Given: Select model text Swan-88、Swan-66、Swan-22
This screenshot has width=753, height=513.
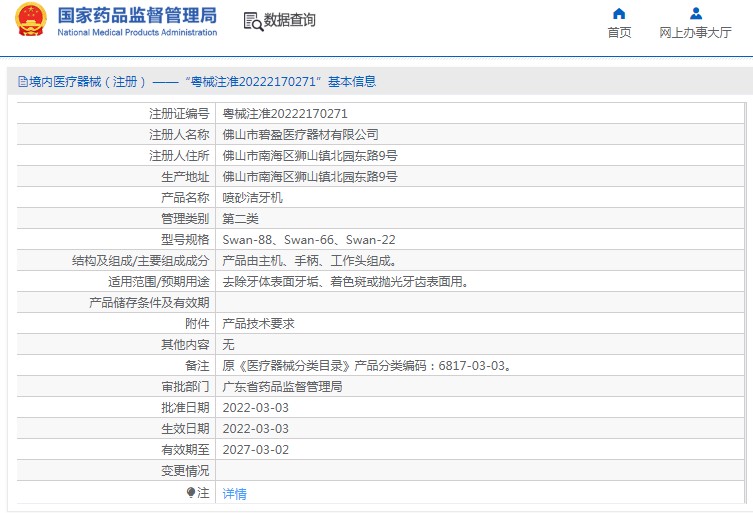Looking at the screenshot, I should pos(309,240).
